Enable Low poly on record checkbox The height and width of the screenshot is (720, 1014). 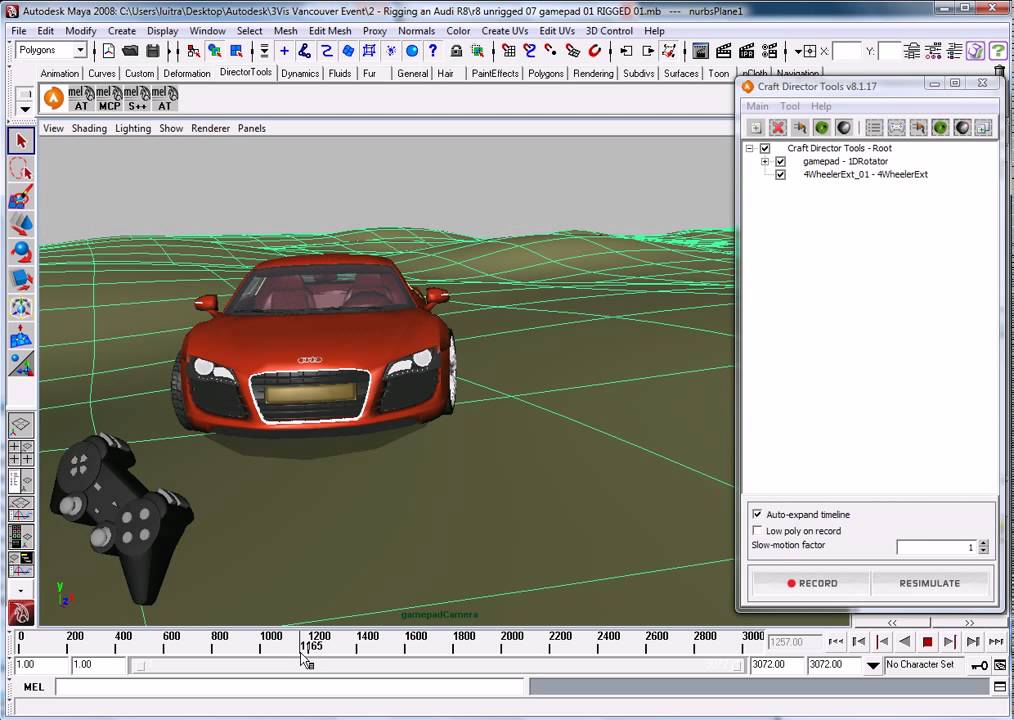[757, 530]
